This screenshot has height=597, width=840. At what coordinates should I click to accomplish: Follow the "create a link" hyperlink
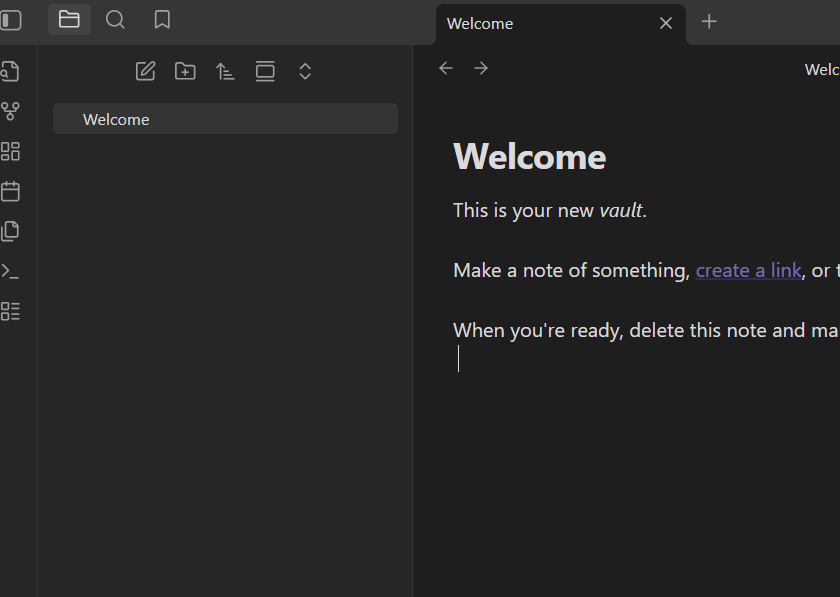tap(748, 270)
